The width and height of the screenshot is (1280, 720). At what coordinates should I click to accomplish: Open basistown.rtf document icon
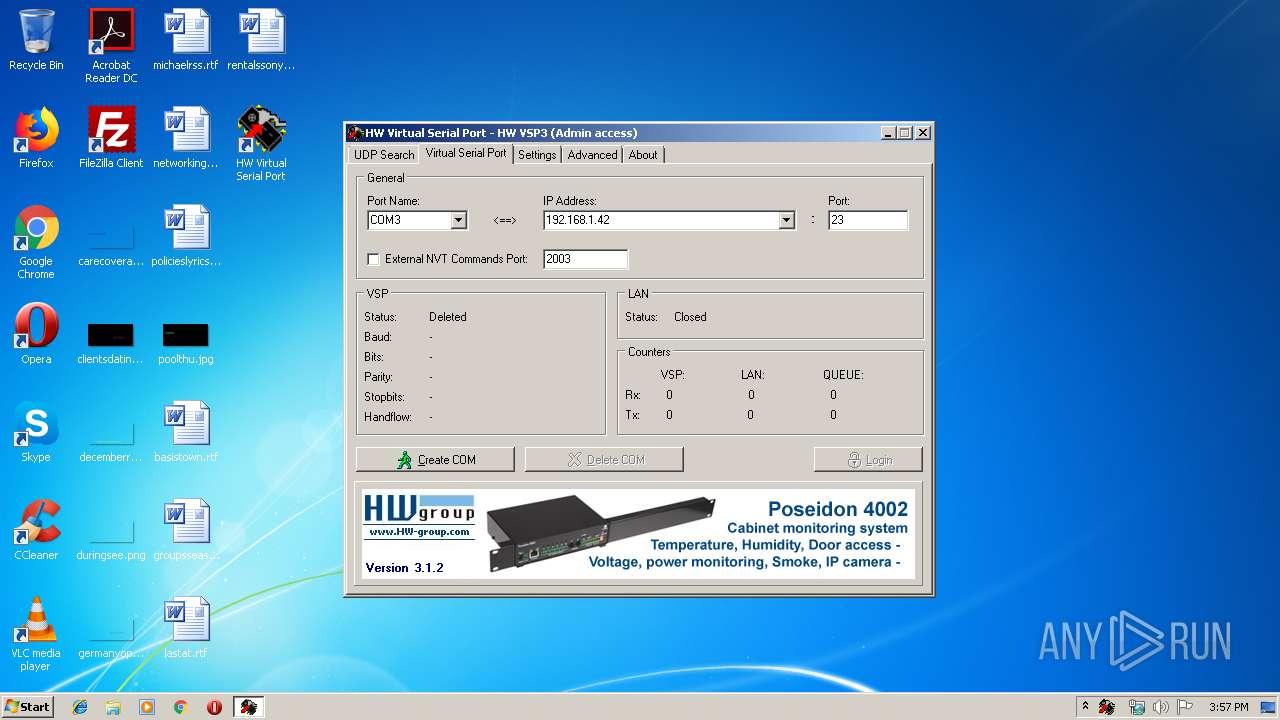pos(186,432)
